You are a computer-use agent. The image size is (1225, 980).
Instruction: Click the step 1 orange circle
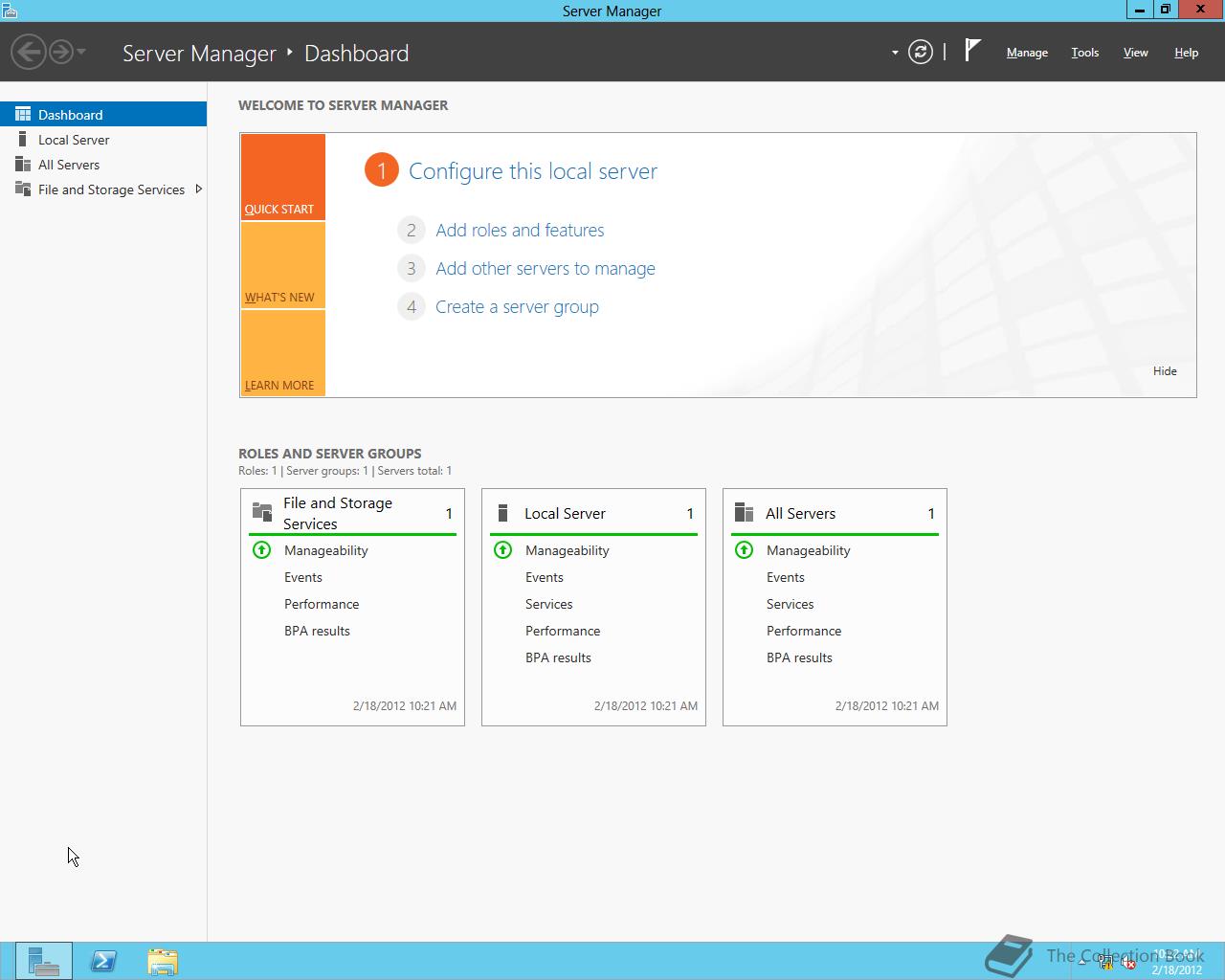click(x=381, y=170)
